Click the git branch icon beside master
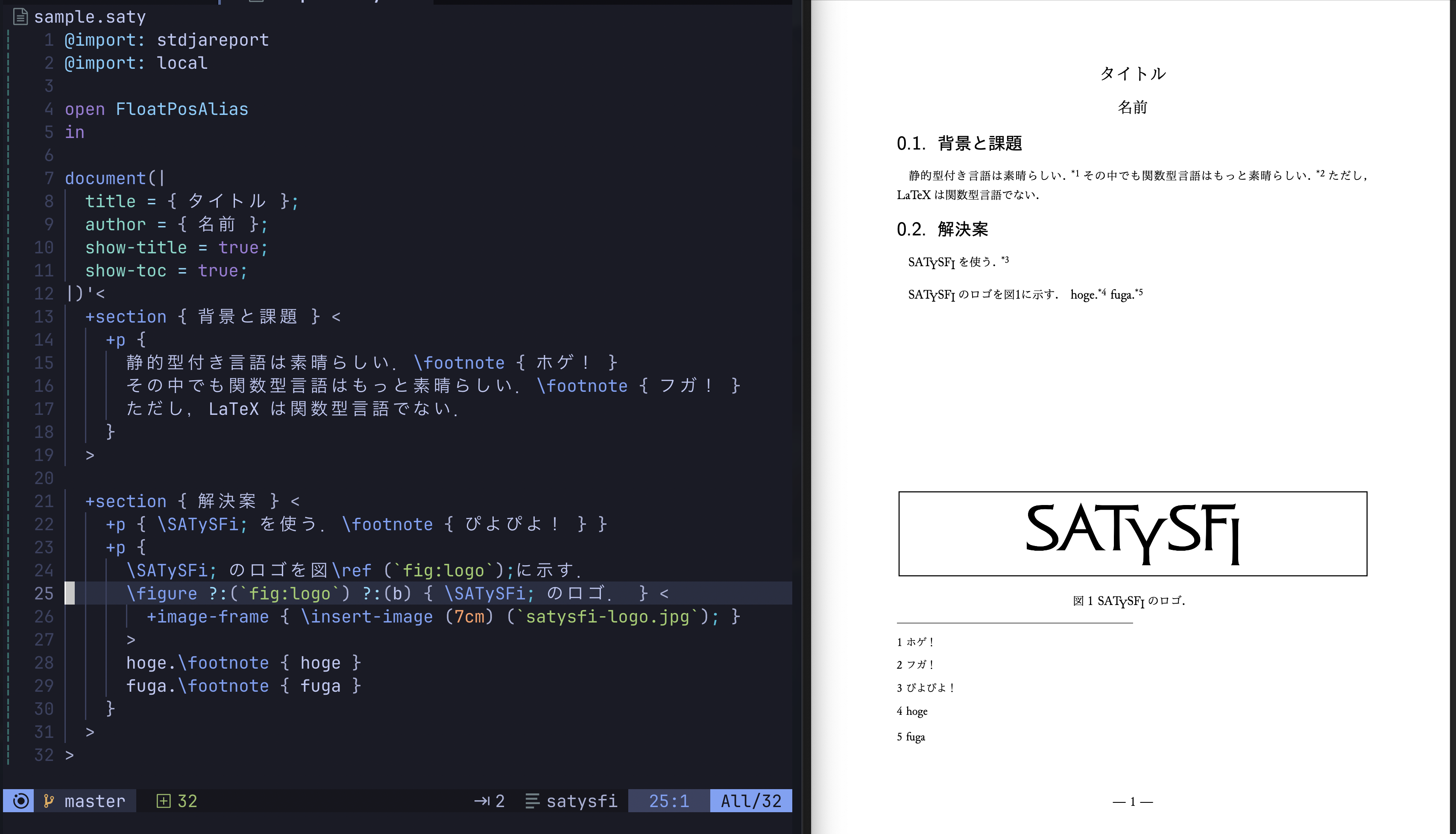This screenshot has height=834, width=1456. (x=49, y=801)
